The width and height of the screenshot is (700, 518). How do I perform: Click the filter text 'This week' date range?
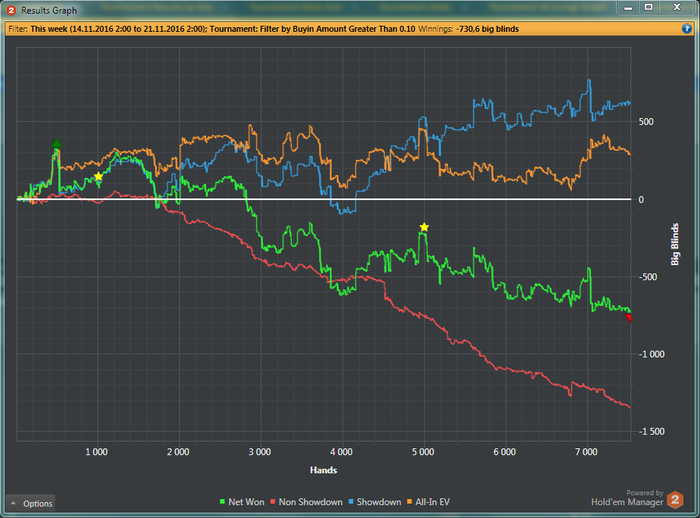pos(118,29)
